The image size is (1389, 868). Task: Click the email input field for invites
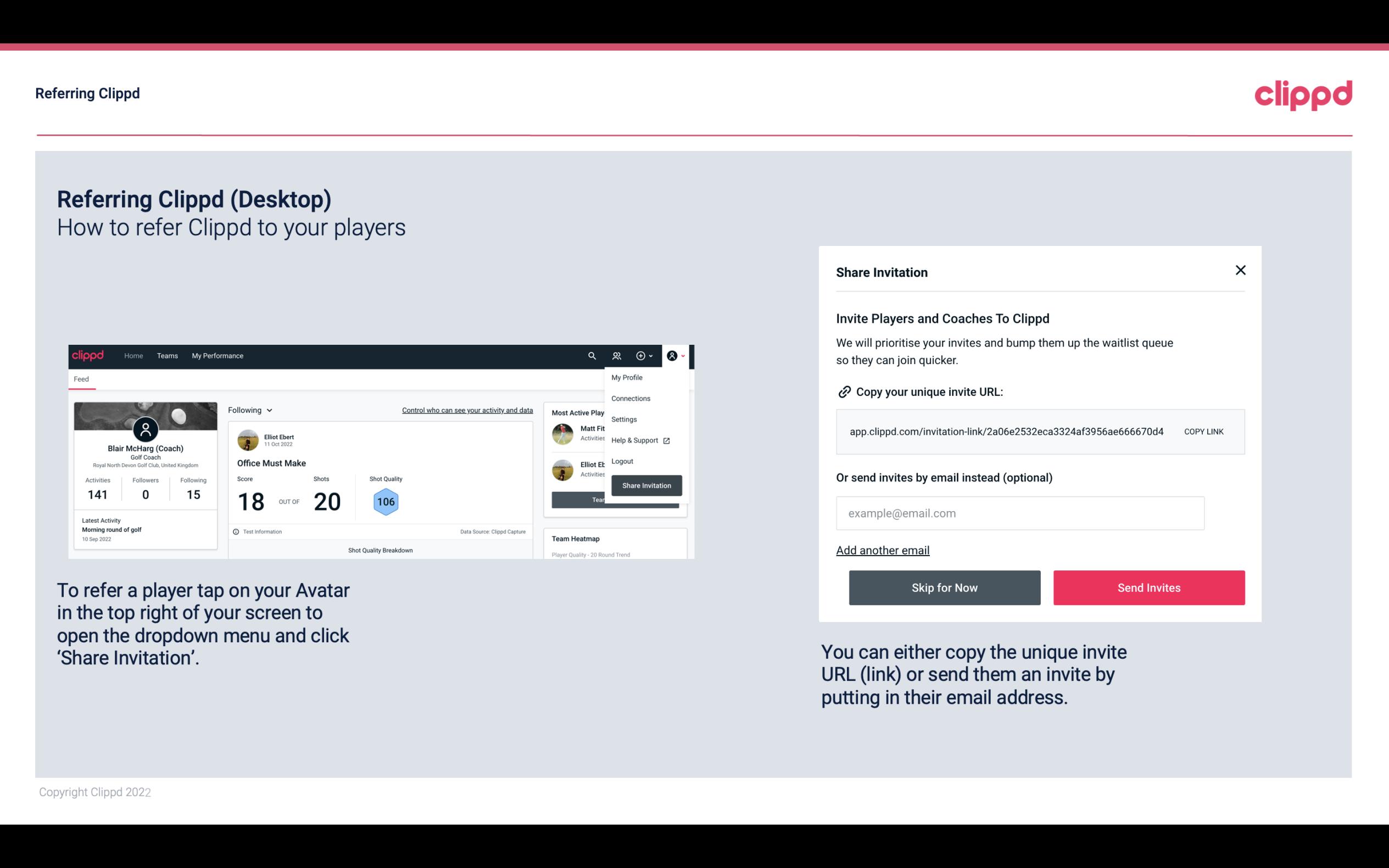[1020, 513]
